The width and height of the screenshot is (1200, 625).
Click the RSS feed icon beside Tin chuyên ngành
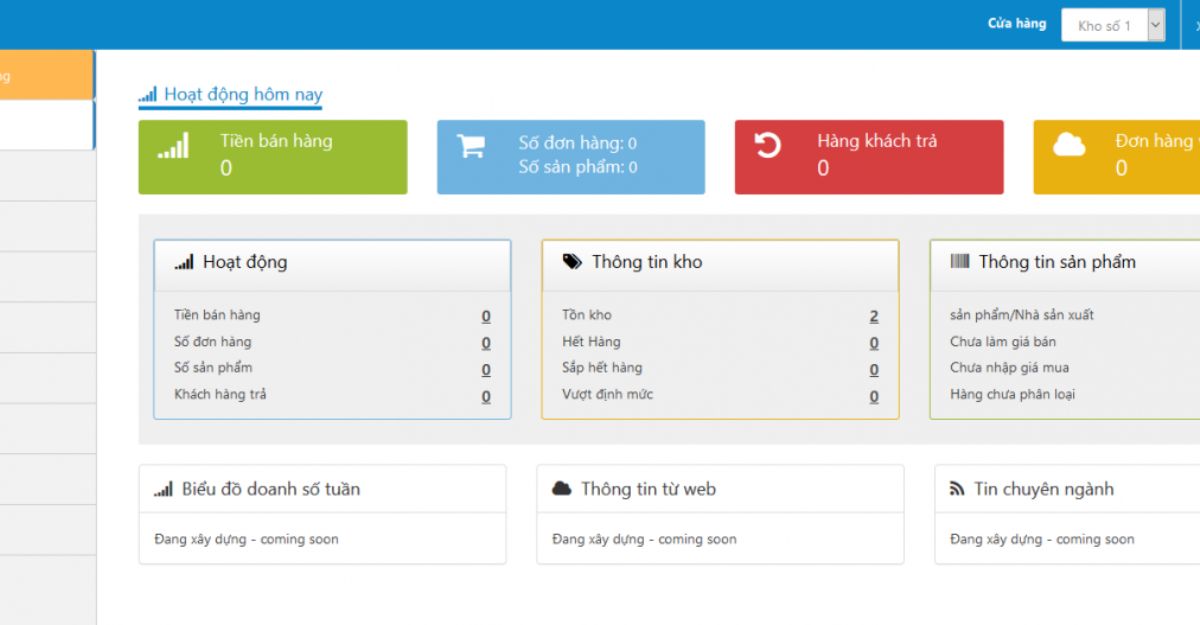pyautogui.click(x=957, y=489)
